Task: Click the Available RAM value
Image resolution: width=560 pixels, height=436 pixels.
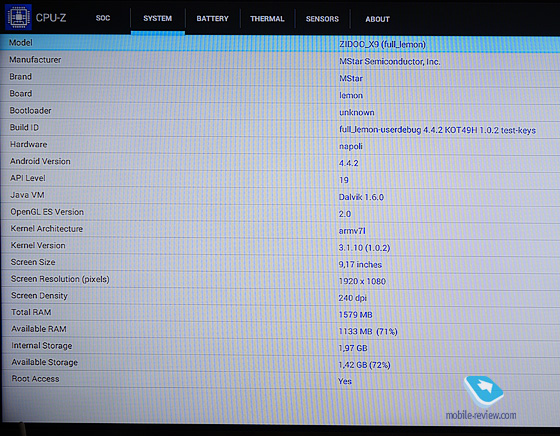Action: [x=368, y=331]
